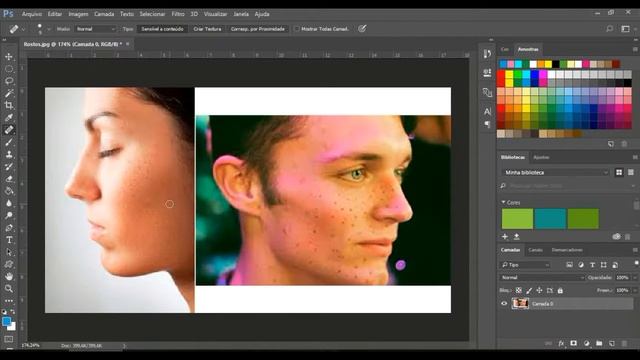Open the tool preset picker arrow

23,29
